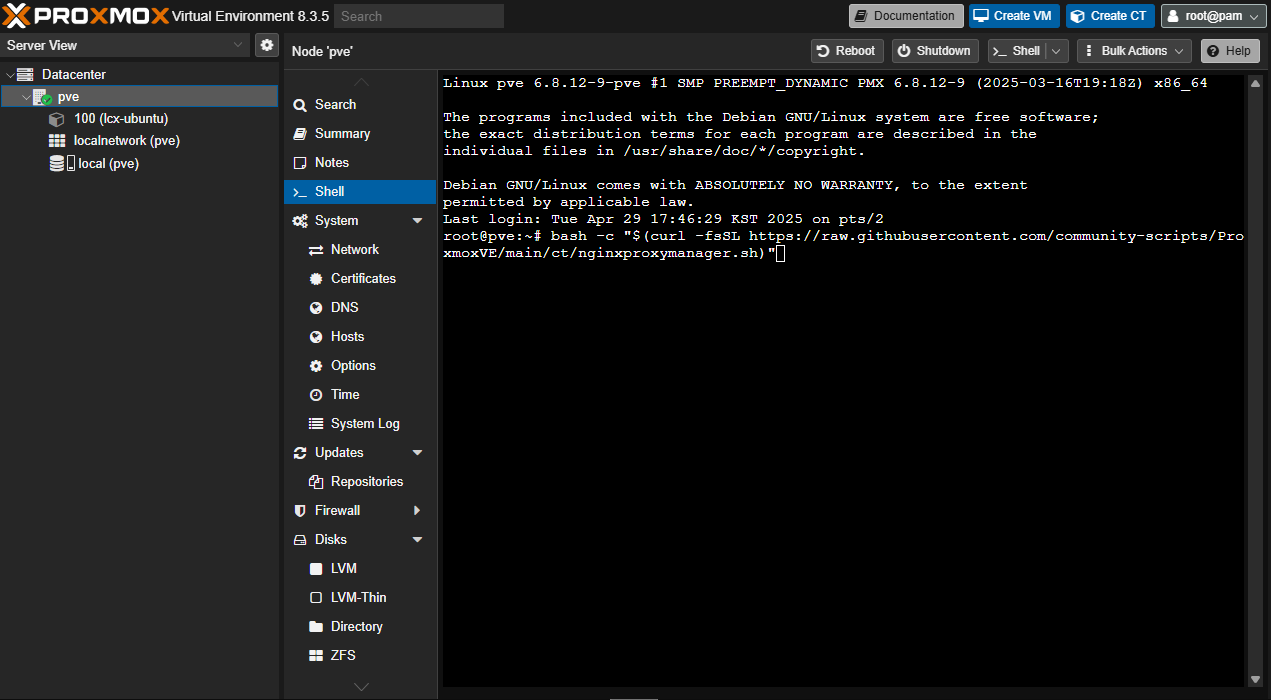Click the Options gear icon
The image size is (1271, 700).
click(x=316, y=366)
